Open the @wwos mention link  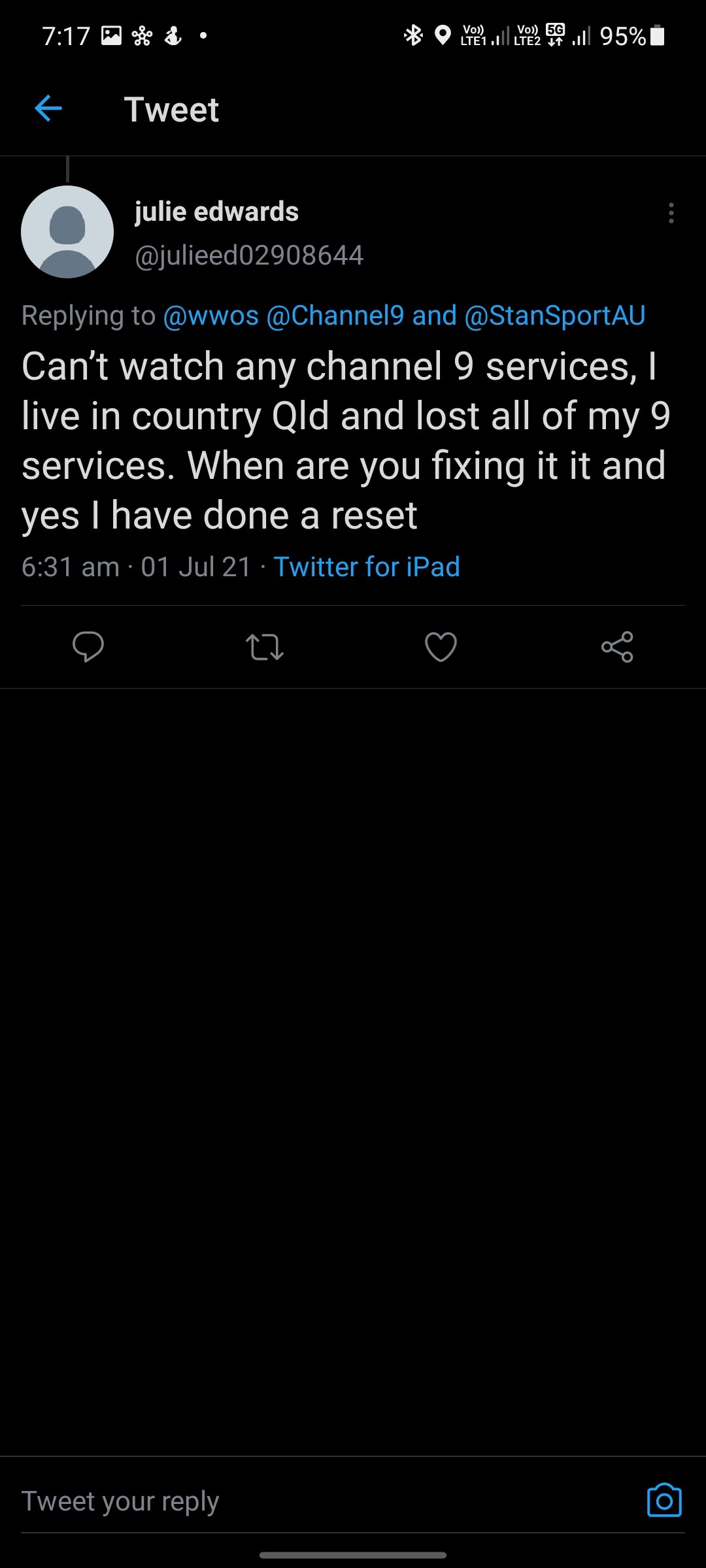click(x=210, y=316)
